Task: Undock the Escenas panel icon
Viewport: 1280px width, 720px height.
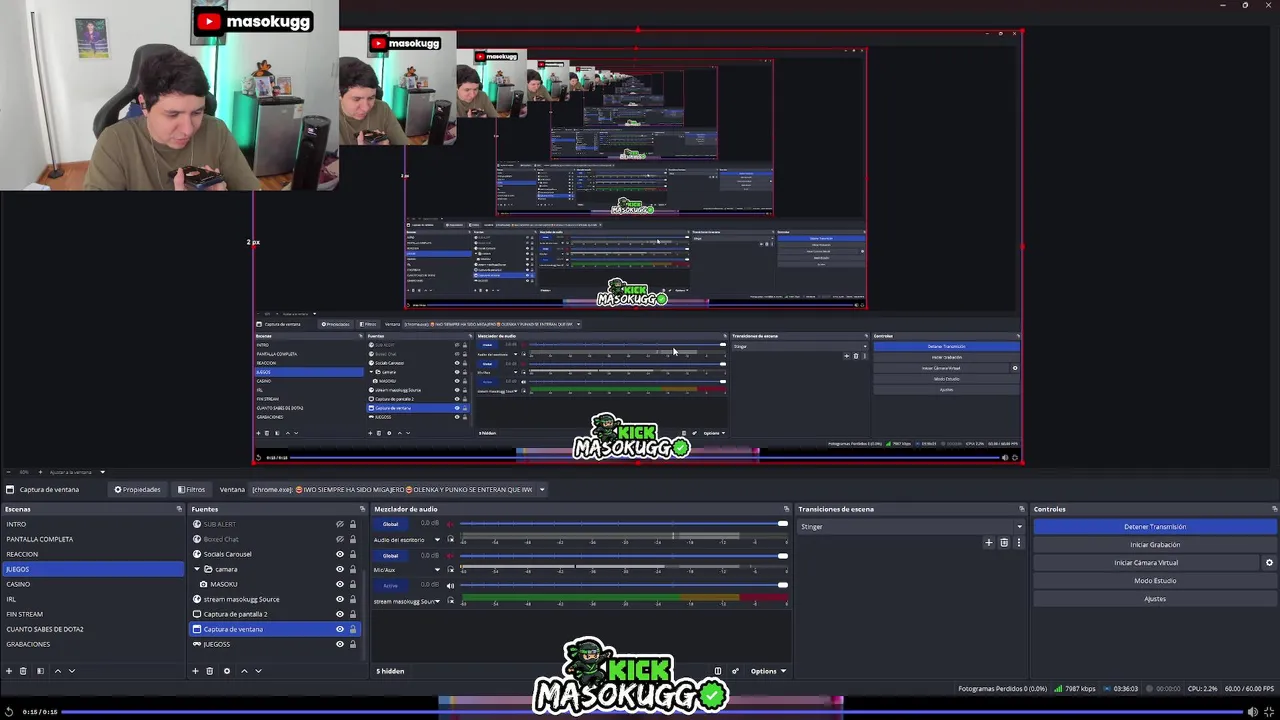Action: click(x=179, y=509)
